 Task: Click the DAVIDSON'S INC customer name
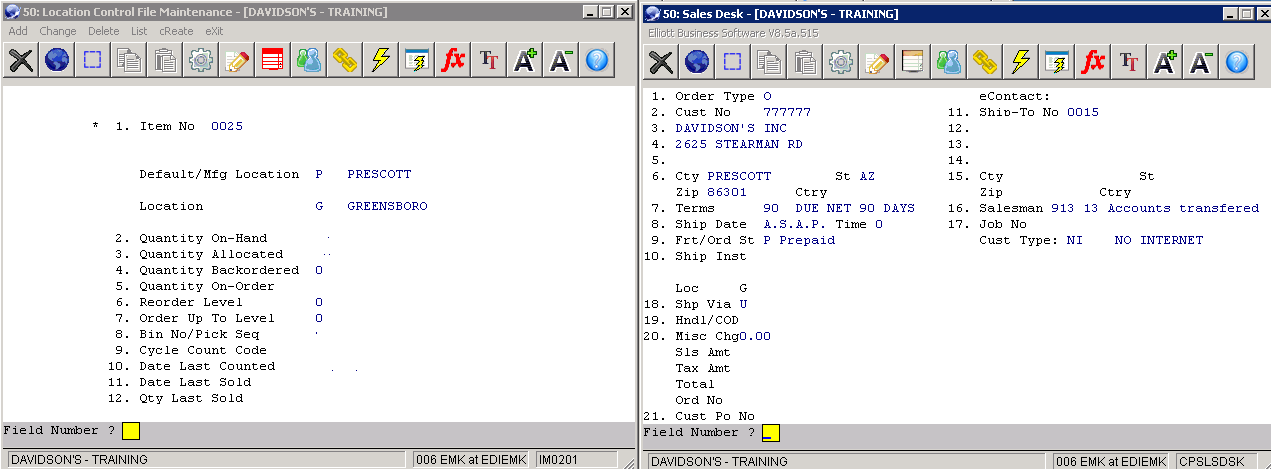(x=731, y=128)
